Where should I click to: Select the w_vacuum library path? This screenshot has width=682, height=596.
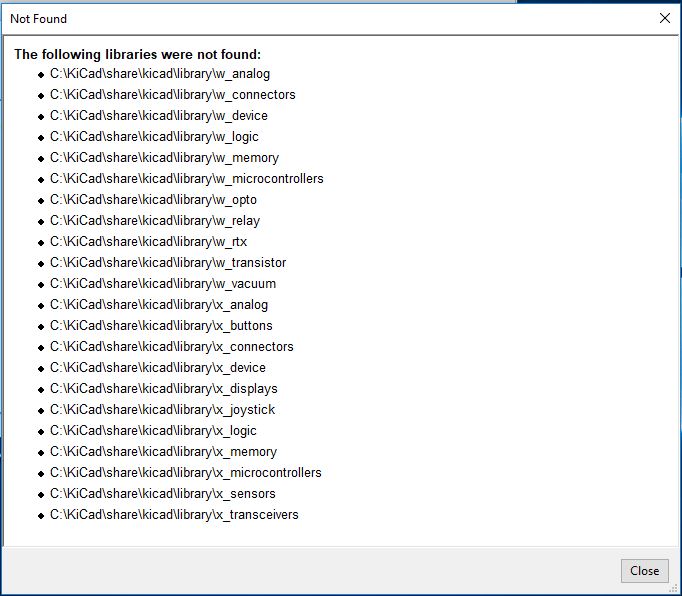[163, 284]
